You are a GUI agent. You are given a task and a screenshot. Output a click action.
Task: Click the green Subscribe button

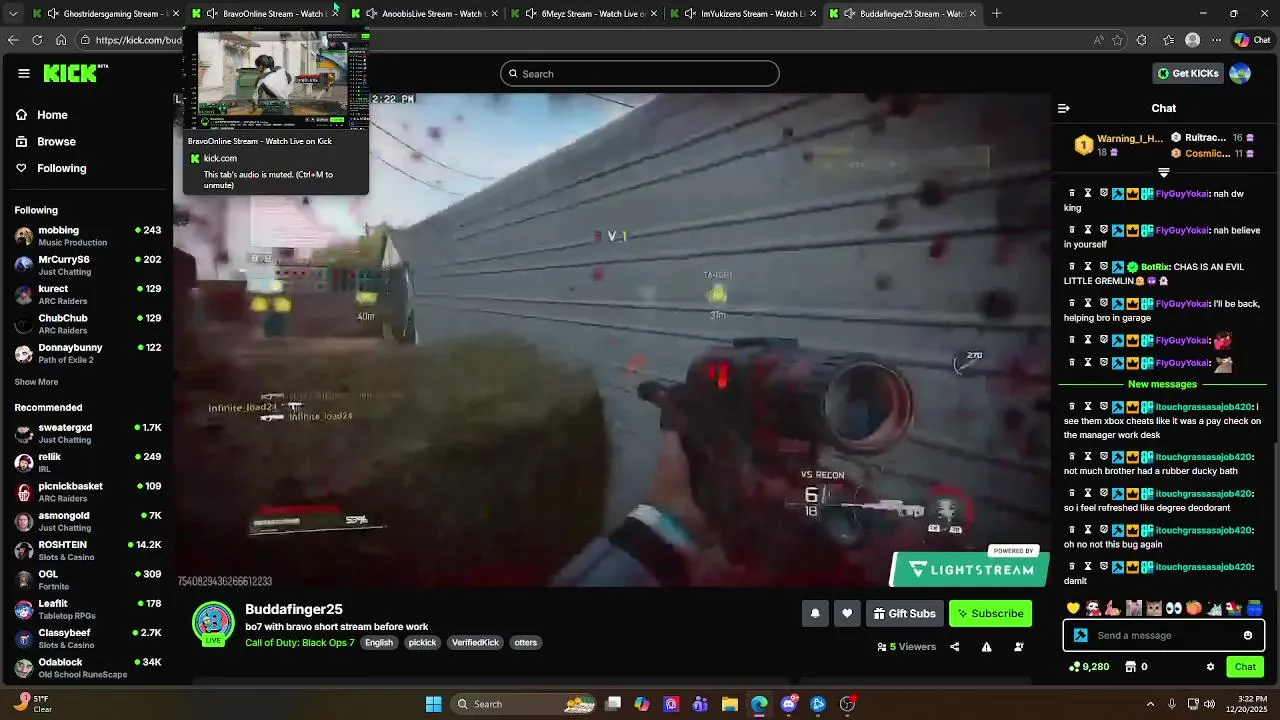pyautogui.click(x=990, y=613)
